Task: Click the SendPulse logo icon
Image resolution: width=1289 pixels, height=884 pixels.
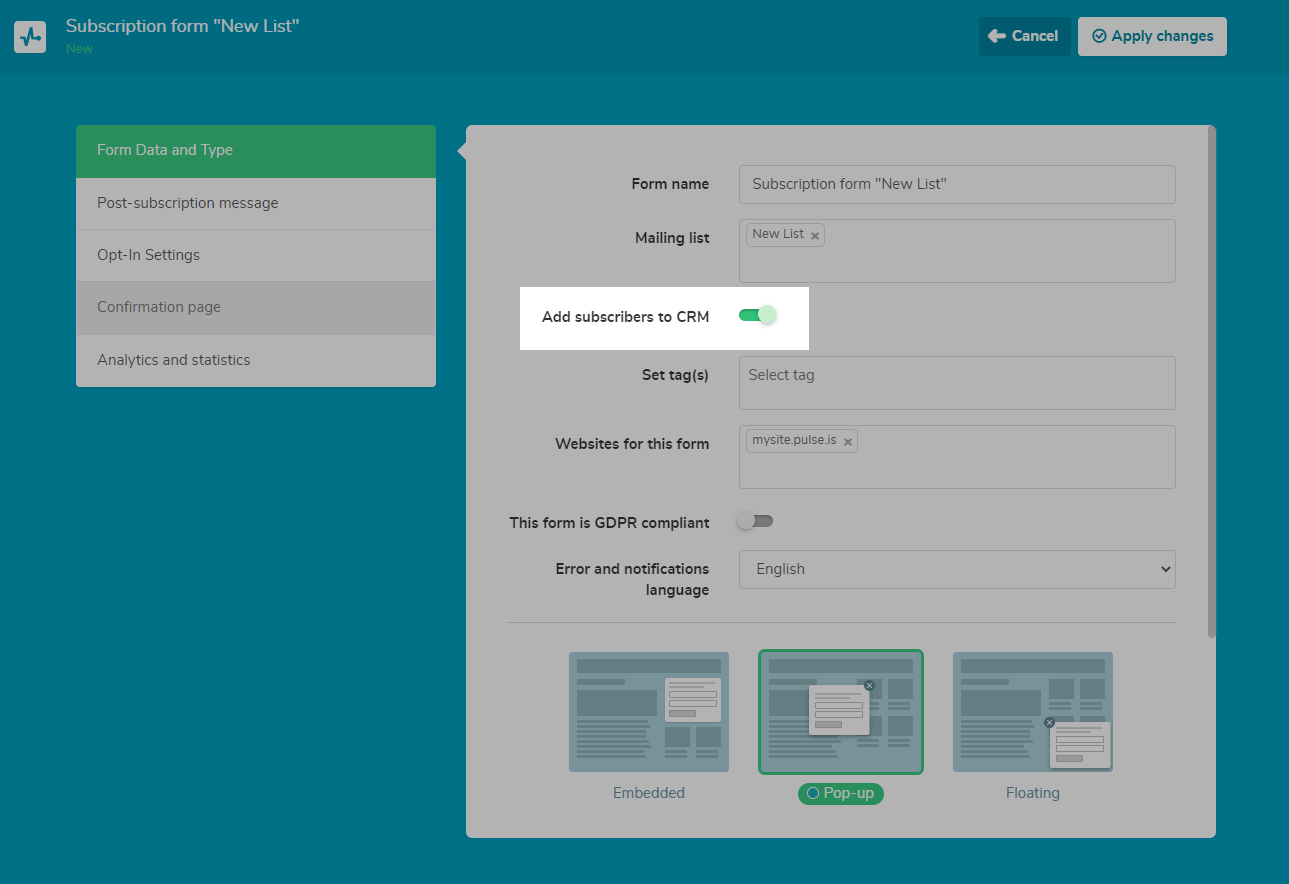Action: coord(30,37)
